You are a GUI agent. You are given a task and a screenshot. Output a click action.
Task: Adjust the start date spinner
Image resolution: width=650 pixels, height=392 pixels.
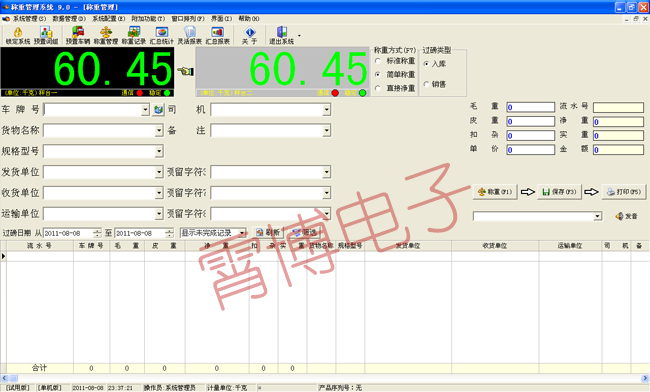tap(97, 233)
